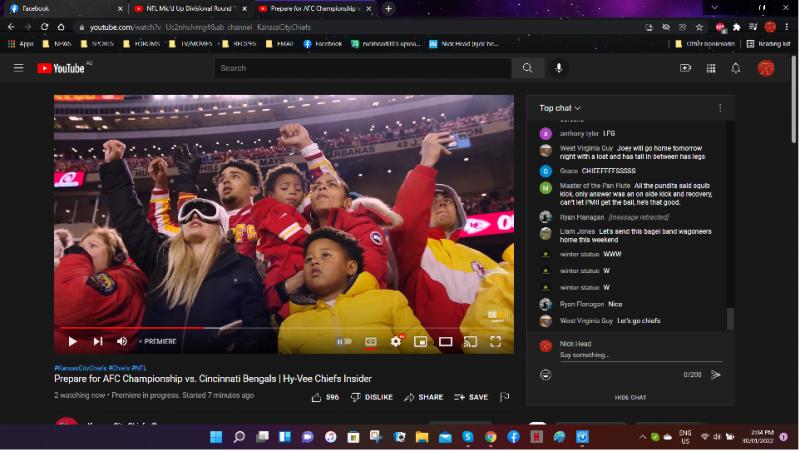Open the Chrome three-dot menu

click(x=787, y=27)
